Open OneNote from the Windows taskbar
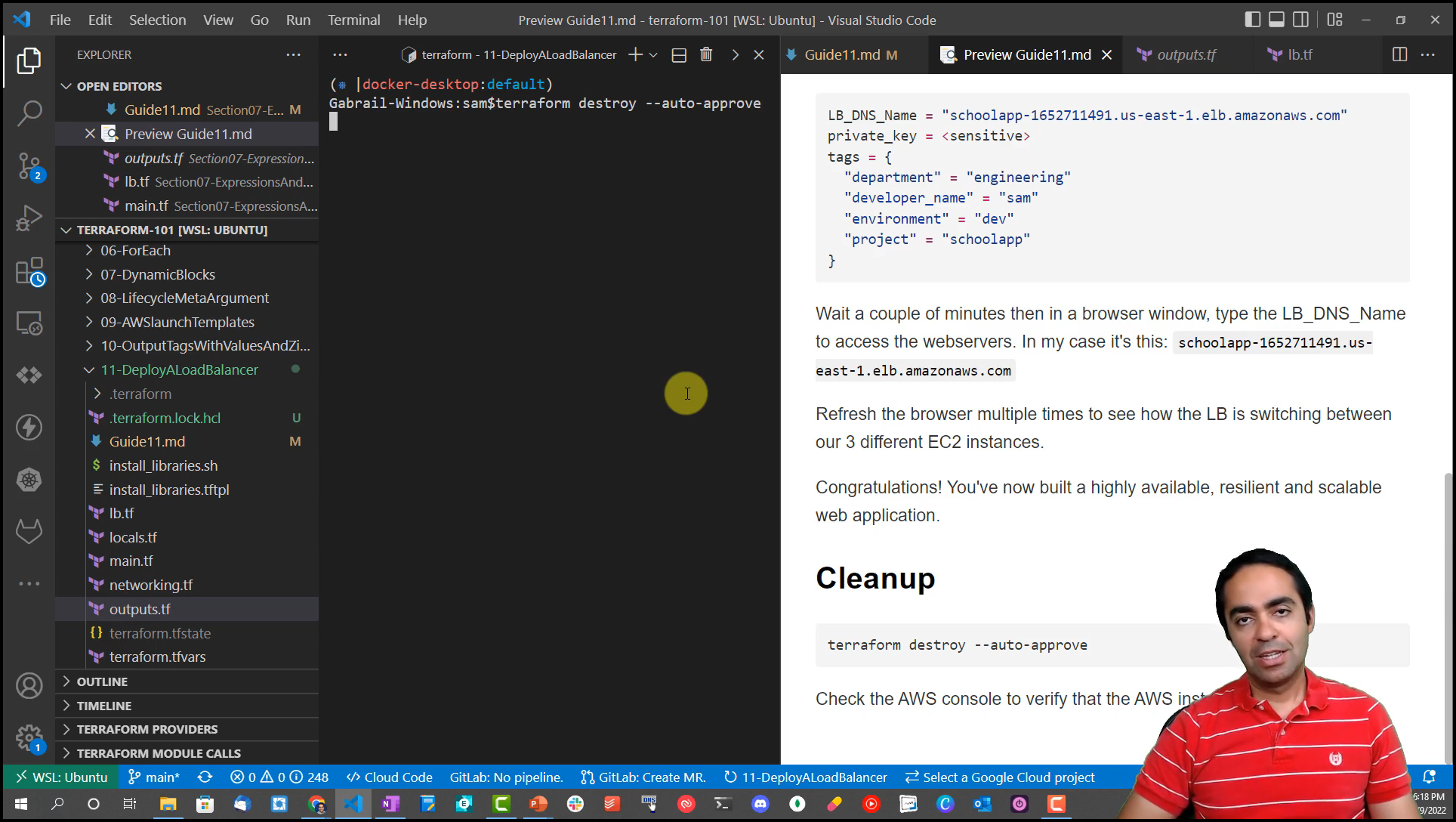The height and width of the screenshot is (822, 1456). coord(390,804)
